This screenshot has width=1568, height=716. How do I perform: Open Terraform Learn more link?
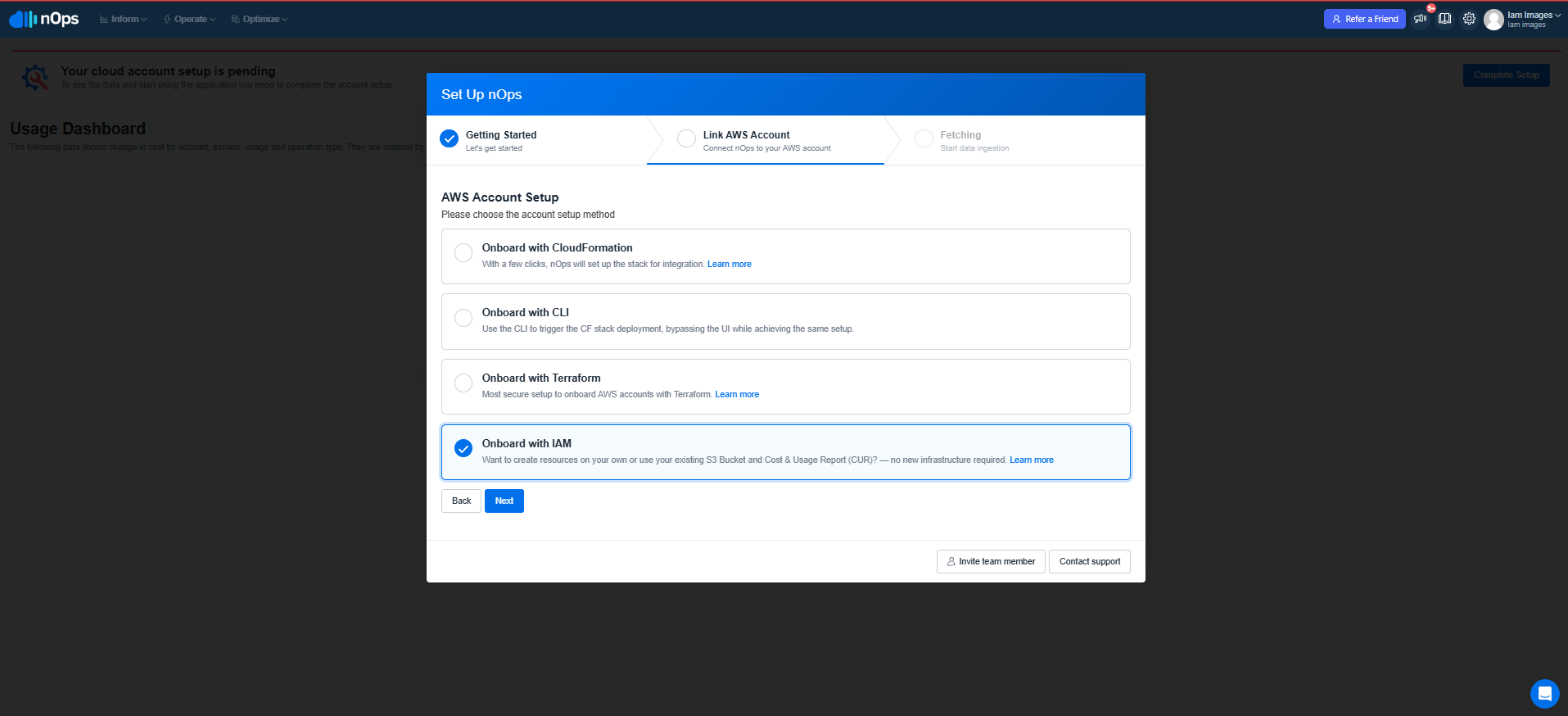click(737, 394)
